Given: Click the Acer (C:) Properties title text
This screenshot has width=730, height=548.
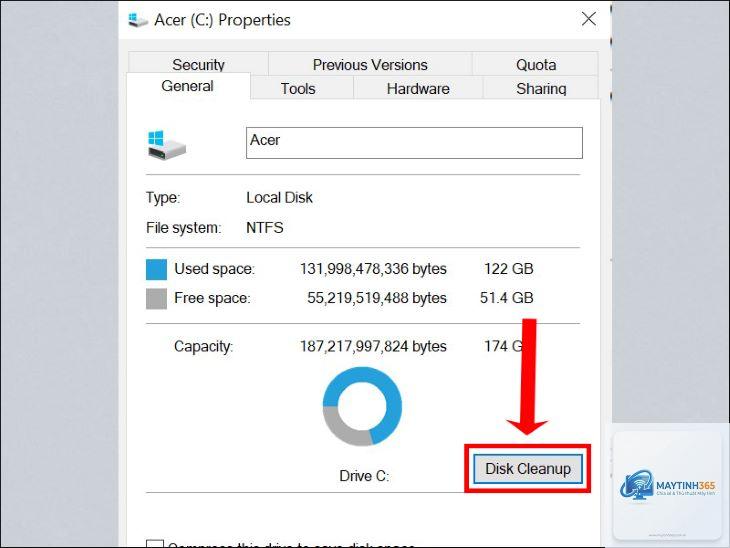Looking at the screenshot, I should coord(223,20).
